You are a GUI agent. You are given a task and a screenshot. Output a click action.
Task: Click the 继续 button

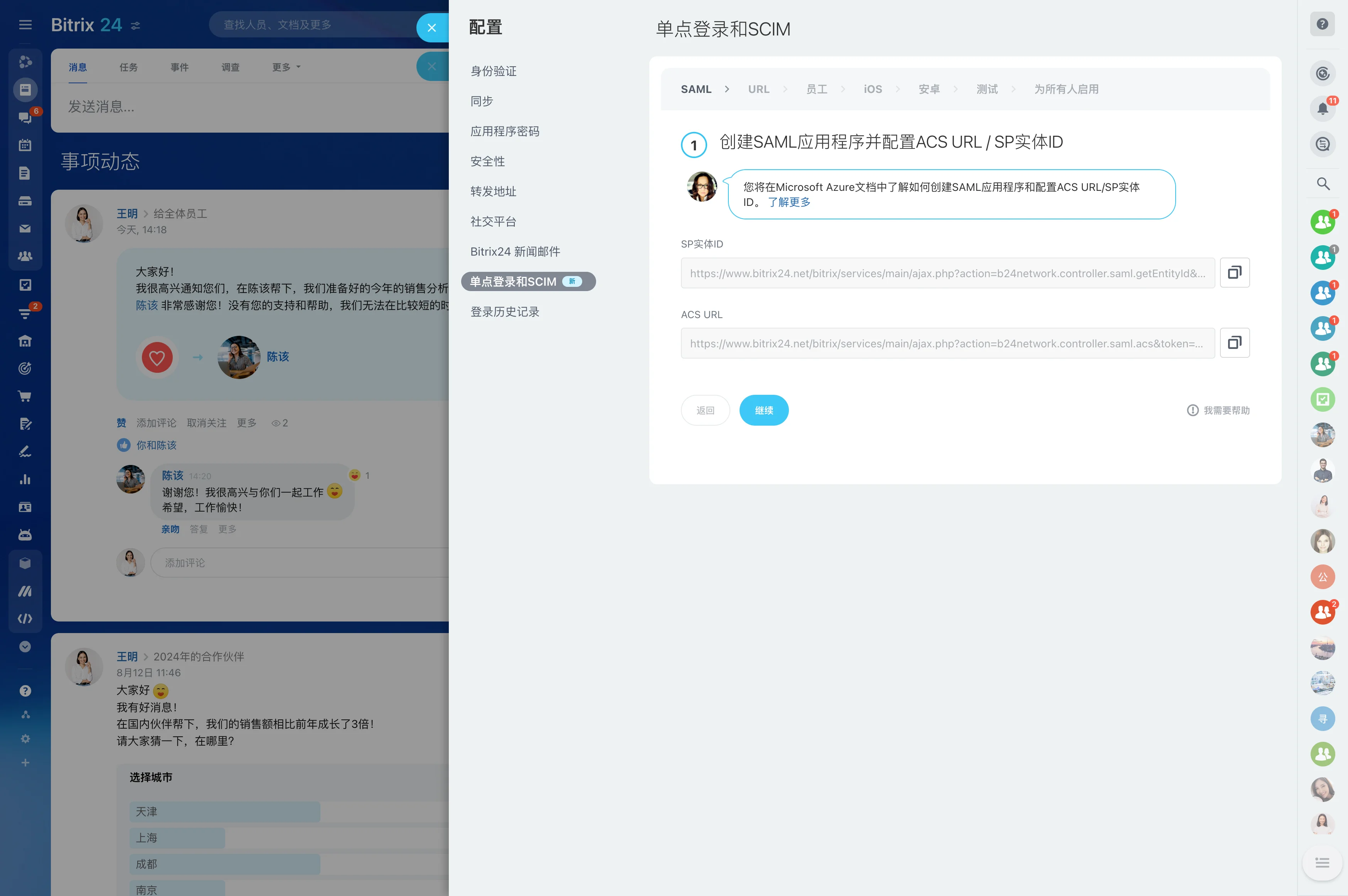[x=763, y=410]
